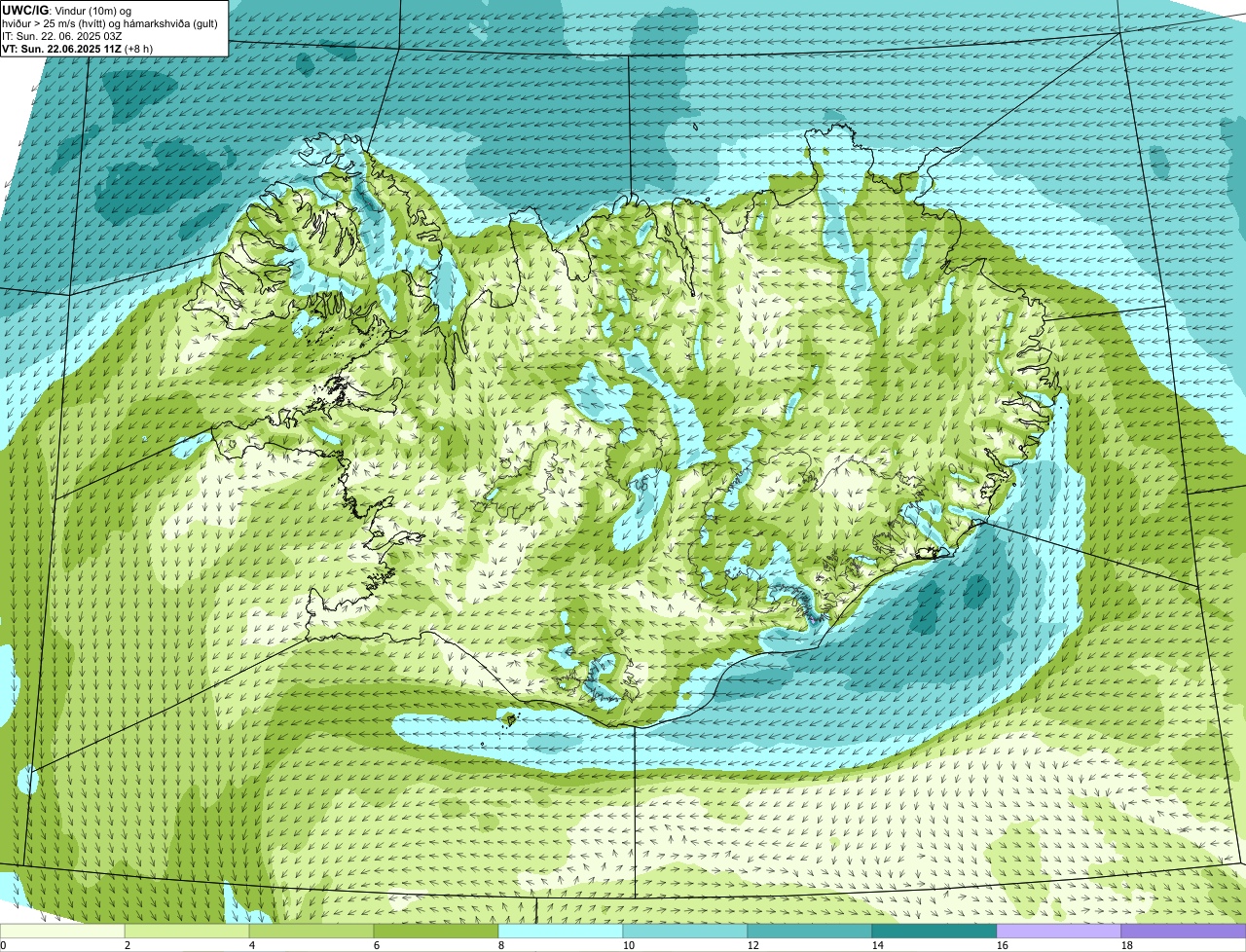Select the "16" label on the color scale
Viewport: 1246px width, 952px height.
(x=1003, y=945)
